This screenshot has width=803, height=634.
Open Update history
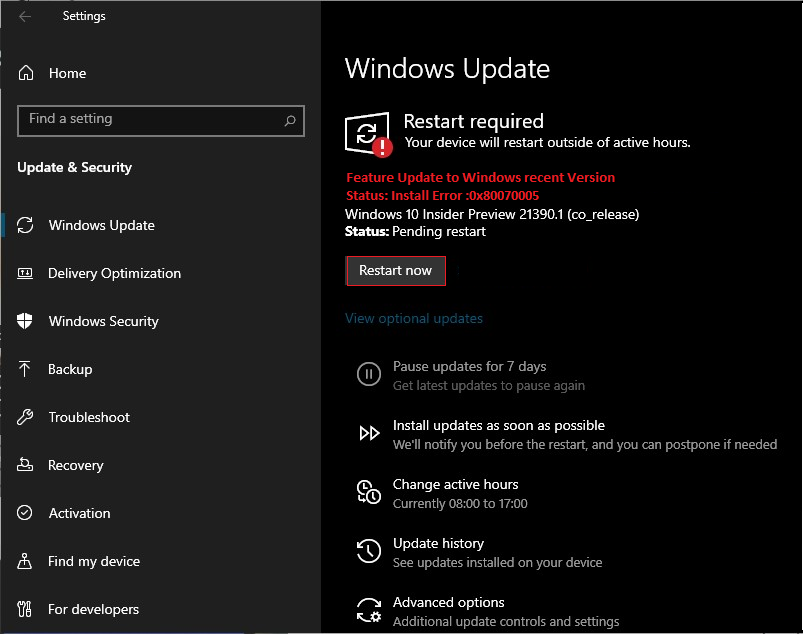click(x=438, y=543)
